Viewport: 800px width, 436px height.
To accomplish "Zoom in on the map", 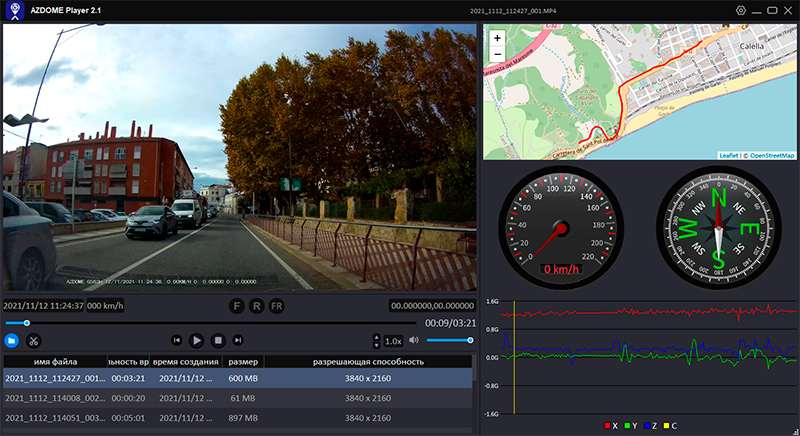I will 497,38.
